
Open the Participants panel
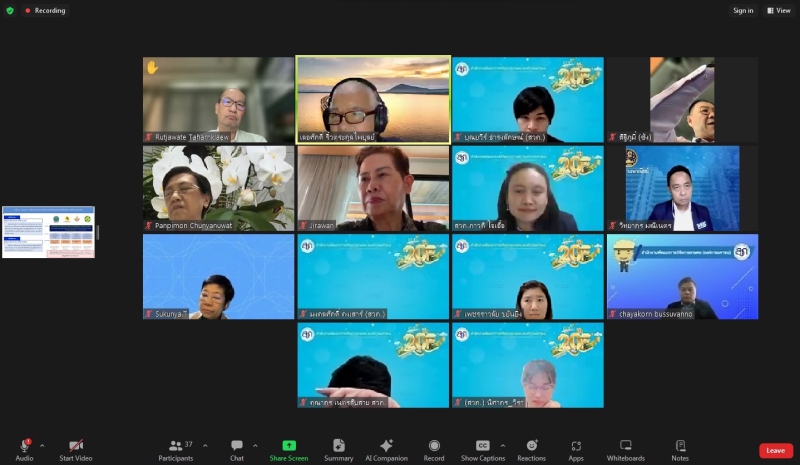point(176,446)
